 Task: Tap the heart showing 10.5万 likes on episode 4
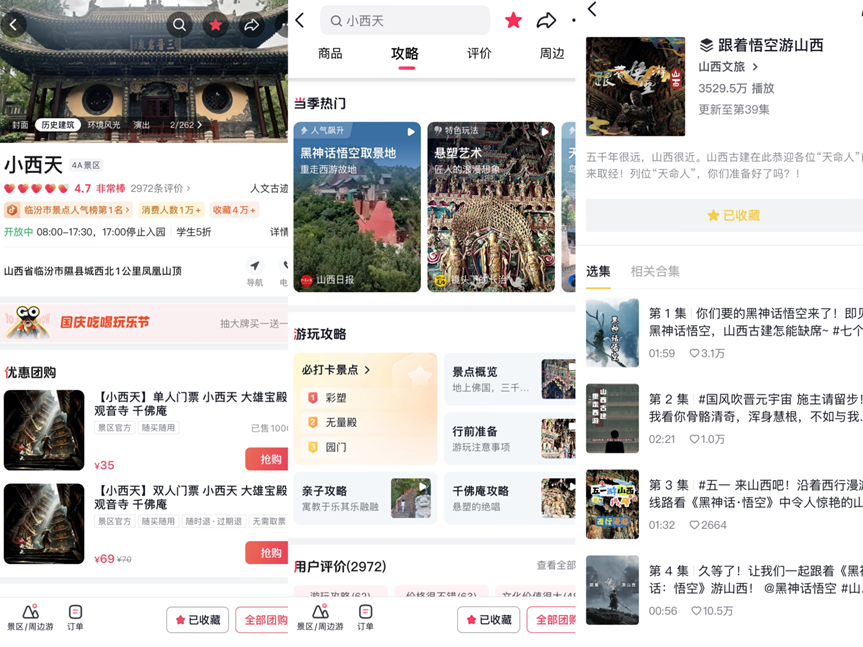pos(696,611)
